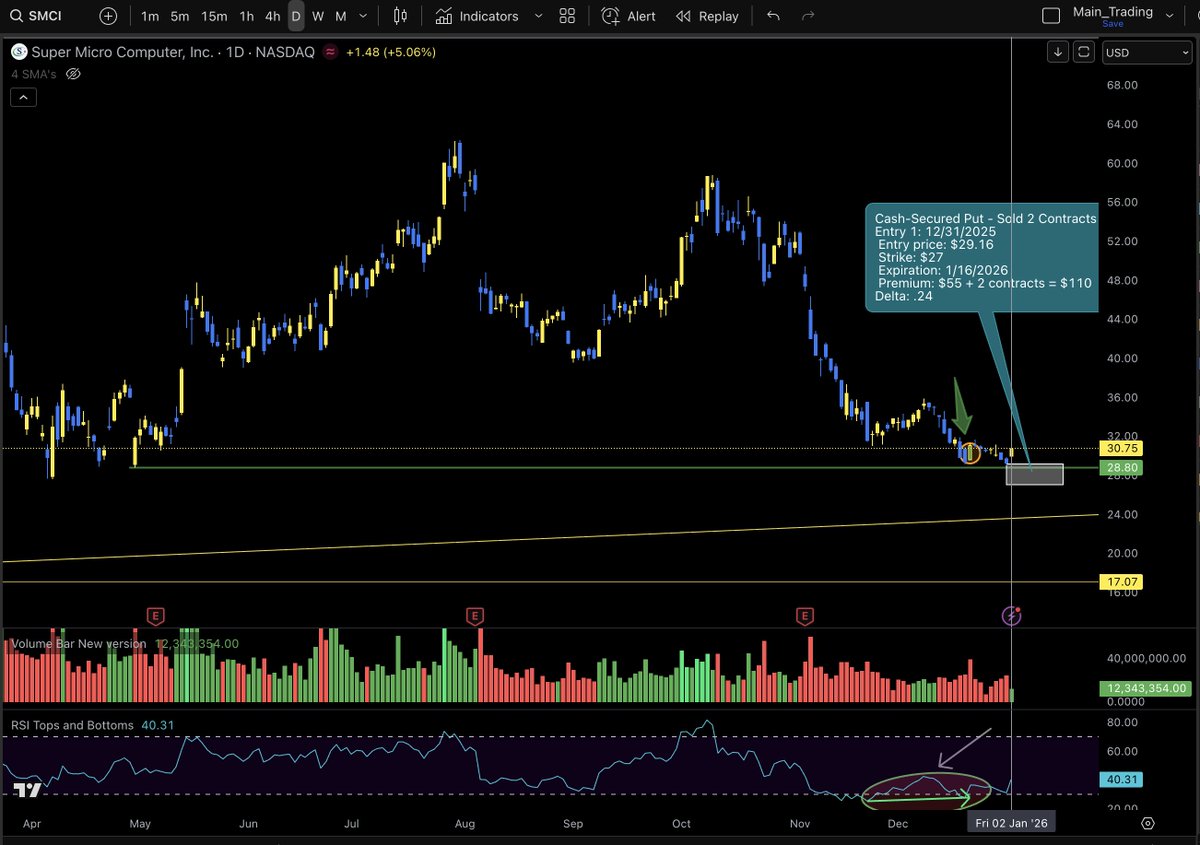1200x845 pixels.
Task: Redo the last chart action
Action: tap(808, 16)
